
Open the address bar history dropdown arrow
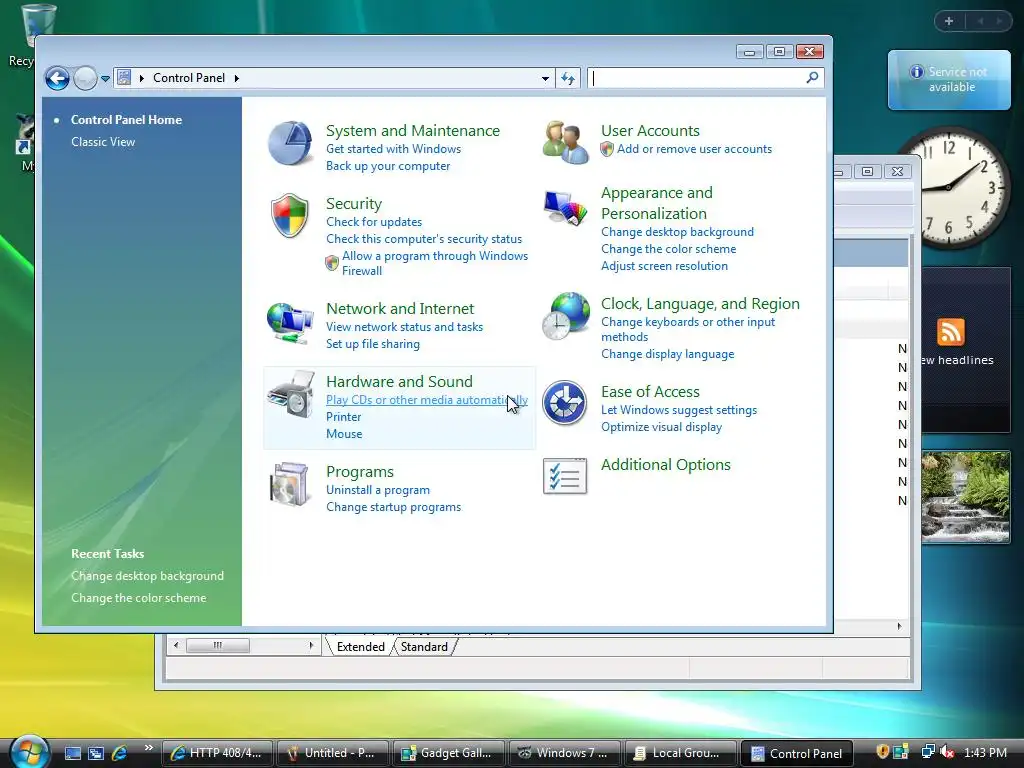[545, 78]
